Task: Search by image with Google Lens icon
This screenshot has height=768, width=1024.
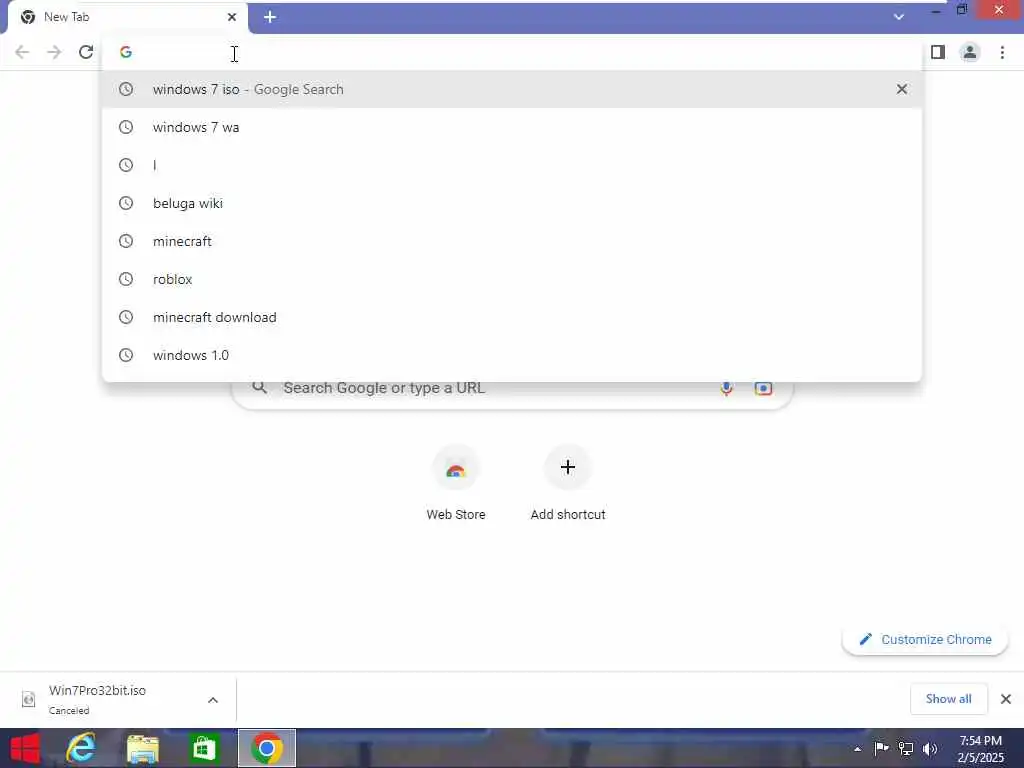Action: point(763,389)
